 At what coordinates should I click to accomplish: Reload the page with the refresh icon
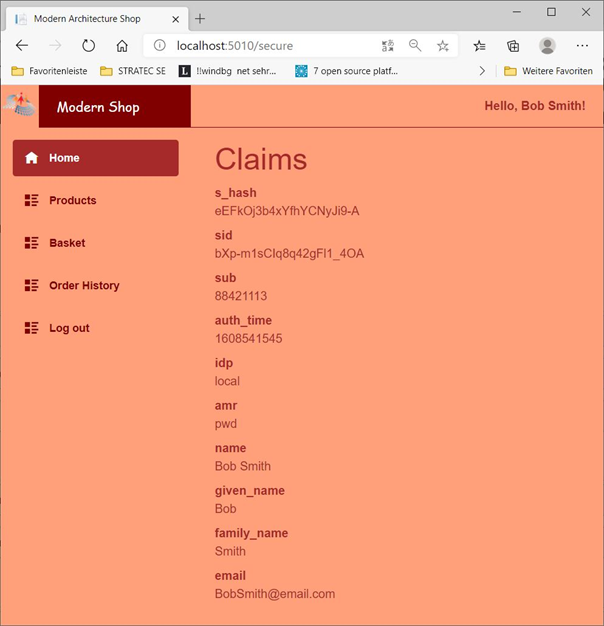[x=89, y=46]
